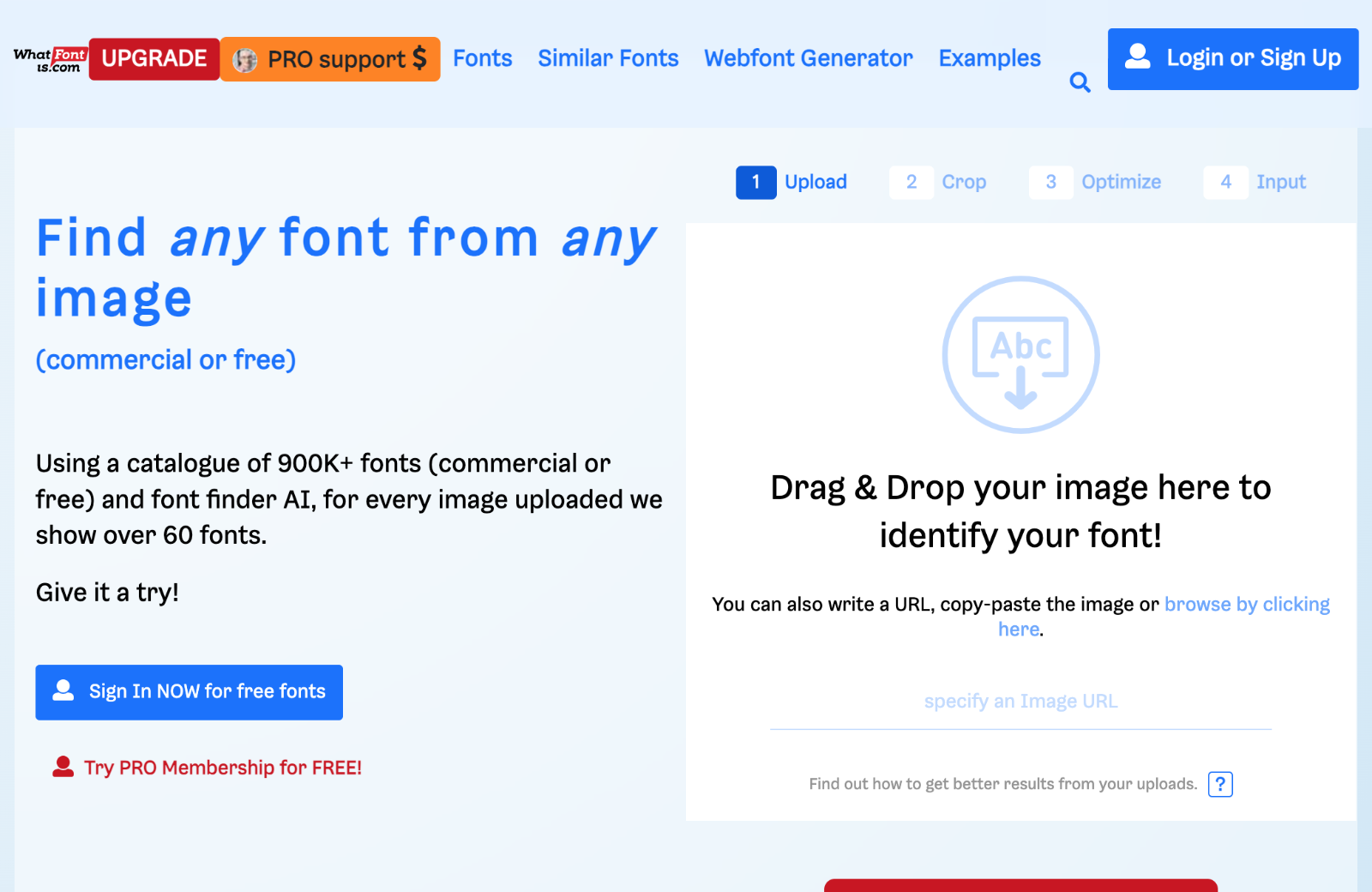Click user icon in Login or Sign Up
The width and height of the screenshot is (1372, 892).
1137,57
